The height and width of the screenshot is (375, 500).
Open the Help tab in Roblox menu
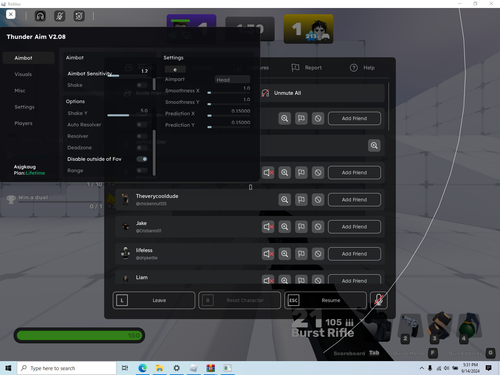click(x=362, y=68)
